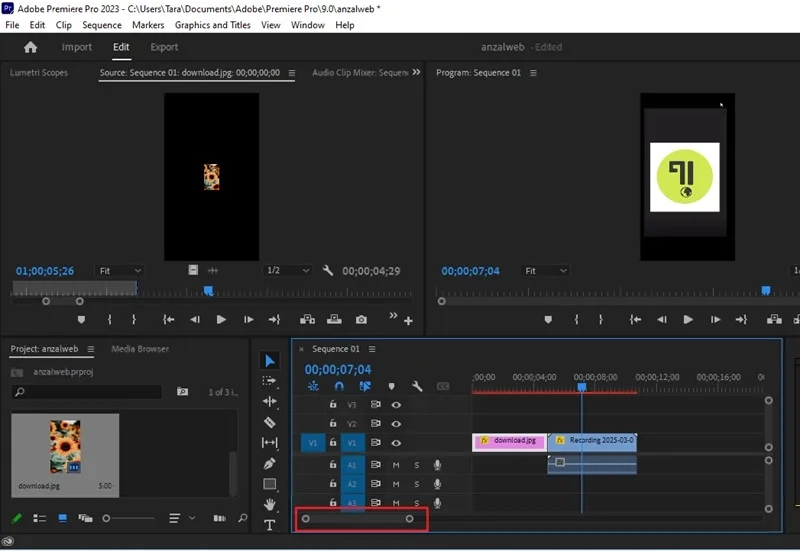Image resolution: width=800 pixels, height=551 pixels.
Task: Select the Ripple Edit tool
Action: (x=269, y=402)
